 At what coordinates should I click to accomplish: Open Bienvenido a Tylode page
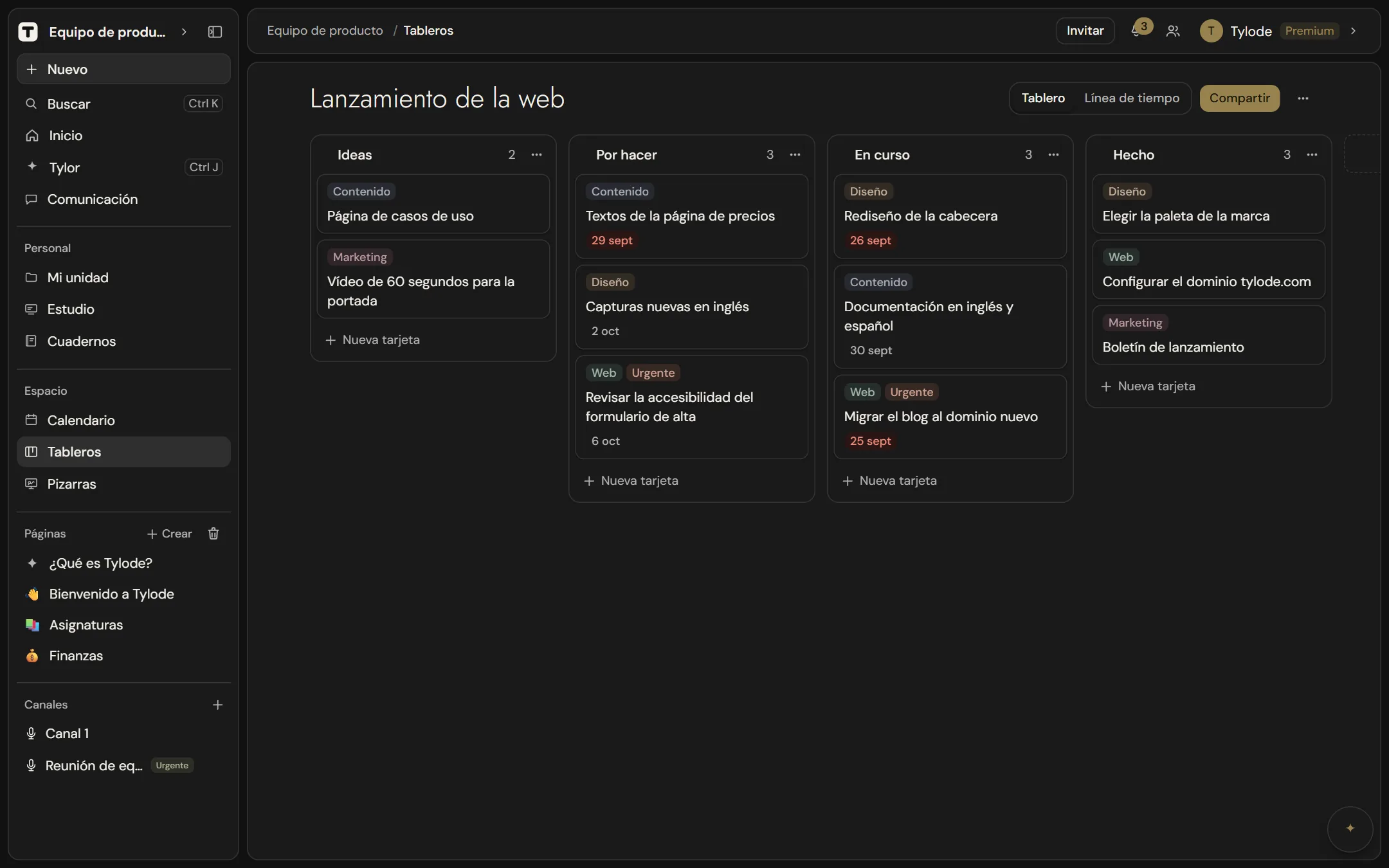click(123, 594)
